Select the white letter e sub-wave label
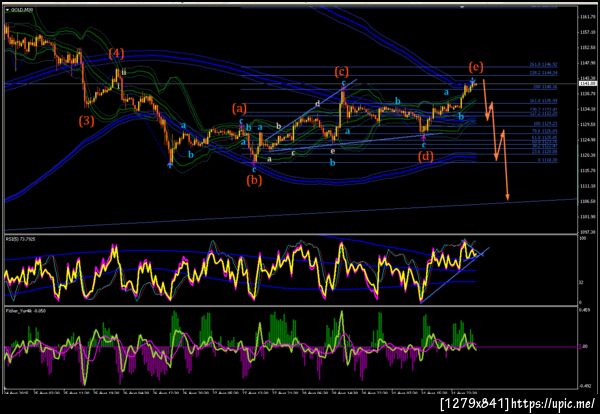 click(333, 151)
